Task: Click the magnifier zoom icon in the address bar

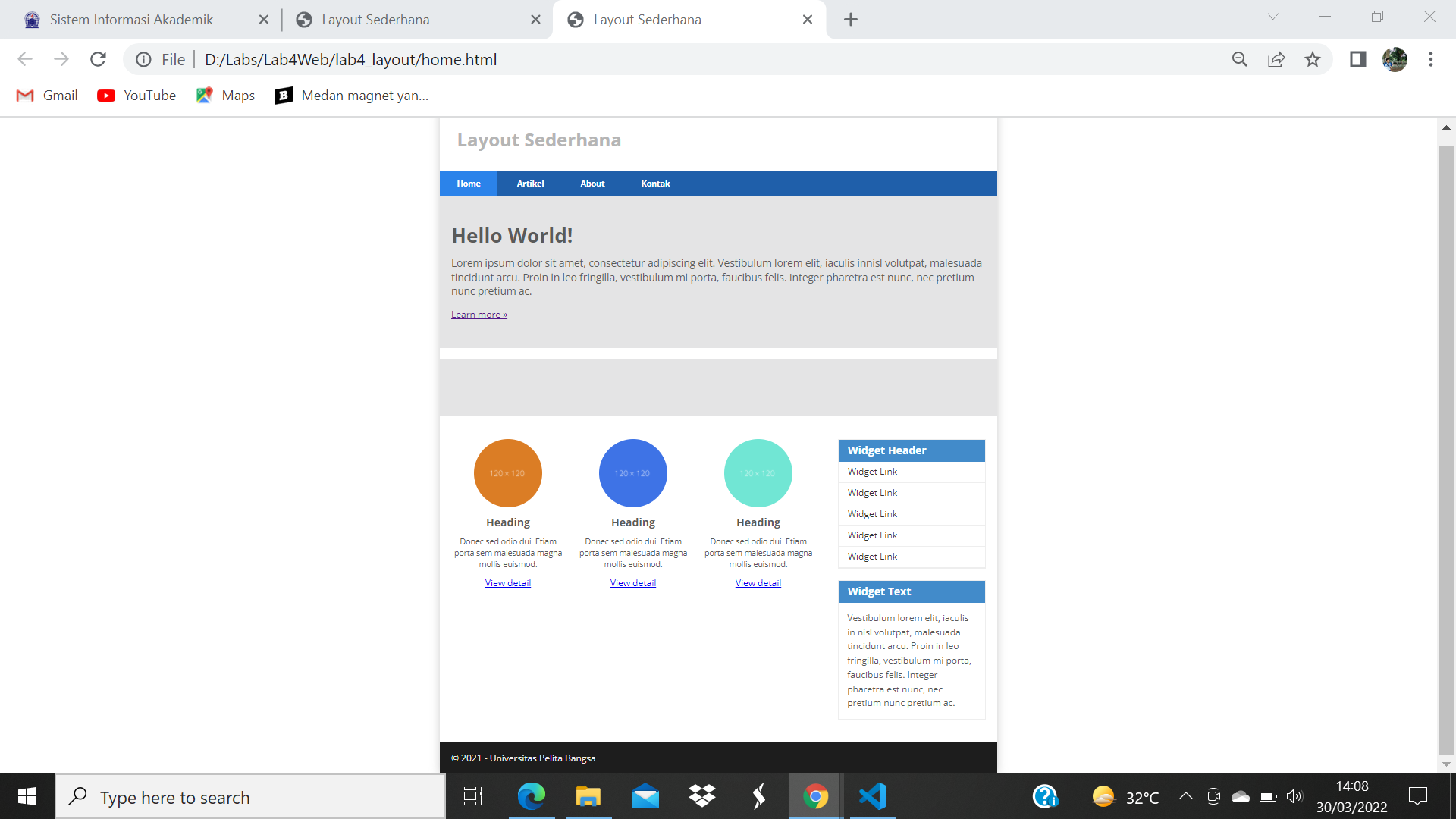Action: pos(1239,59)
